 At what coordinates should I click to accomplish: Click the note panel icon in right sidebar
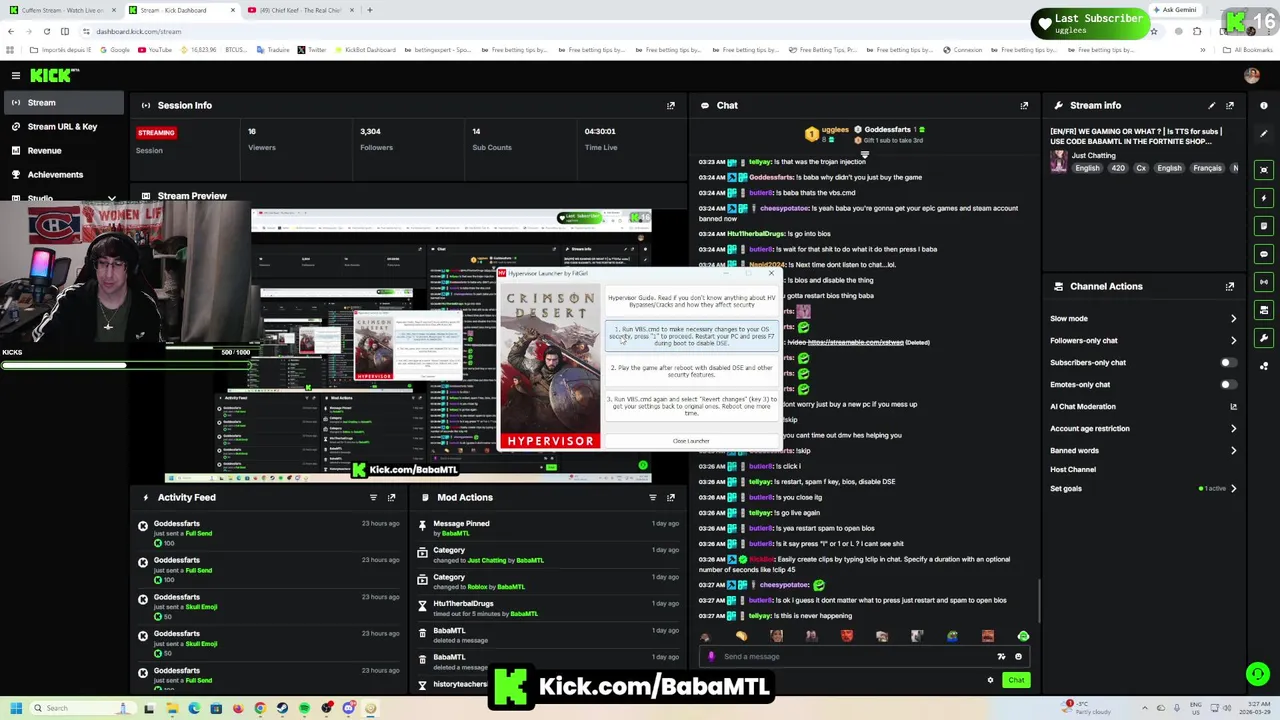1264,226
